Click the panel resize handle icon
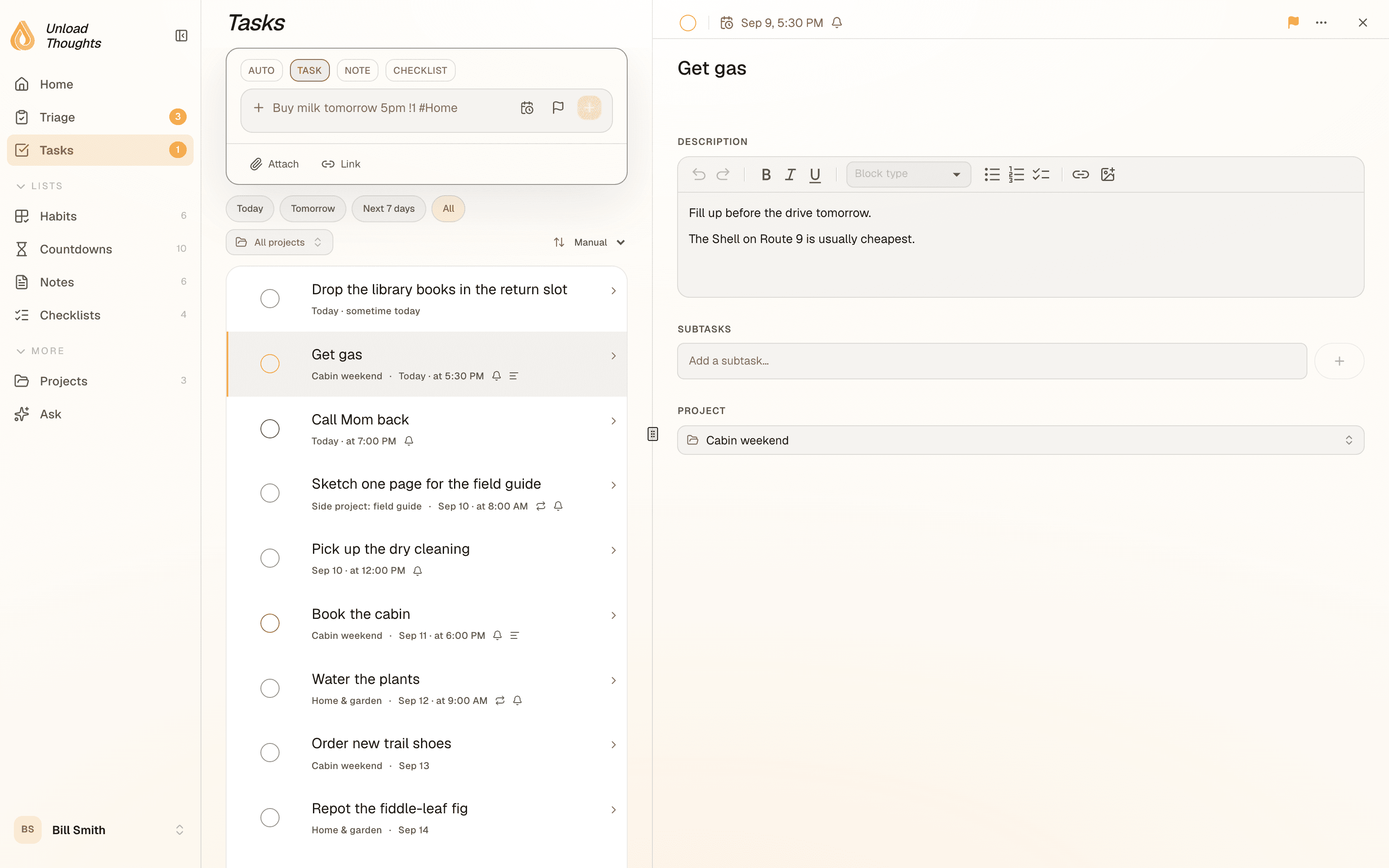 click(652, 434)
